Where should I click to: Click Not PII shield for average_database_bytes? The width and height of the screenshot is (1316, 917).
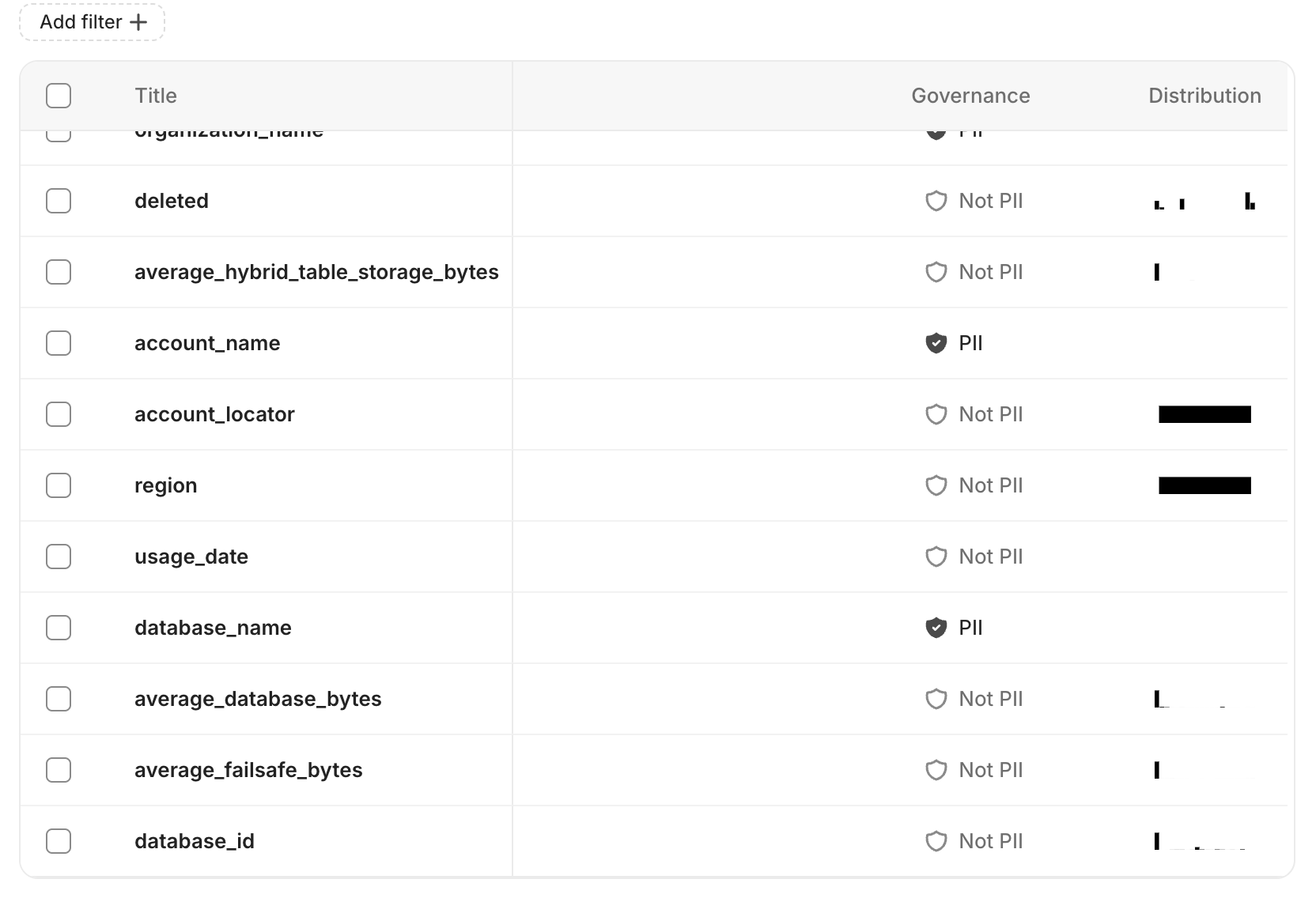pyautogui.click(x=936, y=699)
